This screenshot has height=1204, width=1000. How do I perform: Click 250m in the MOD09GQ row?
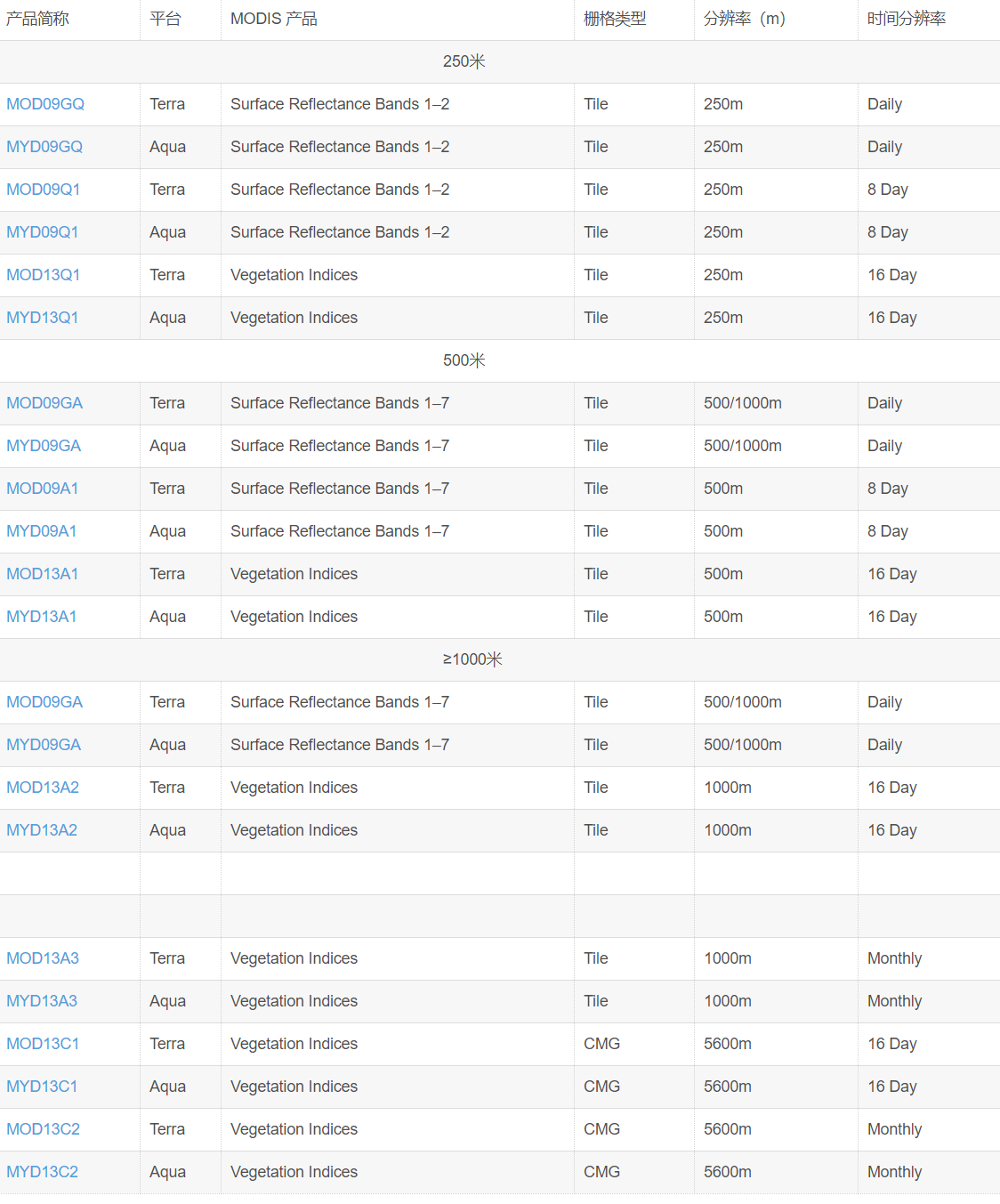[723, 104]
